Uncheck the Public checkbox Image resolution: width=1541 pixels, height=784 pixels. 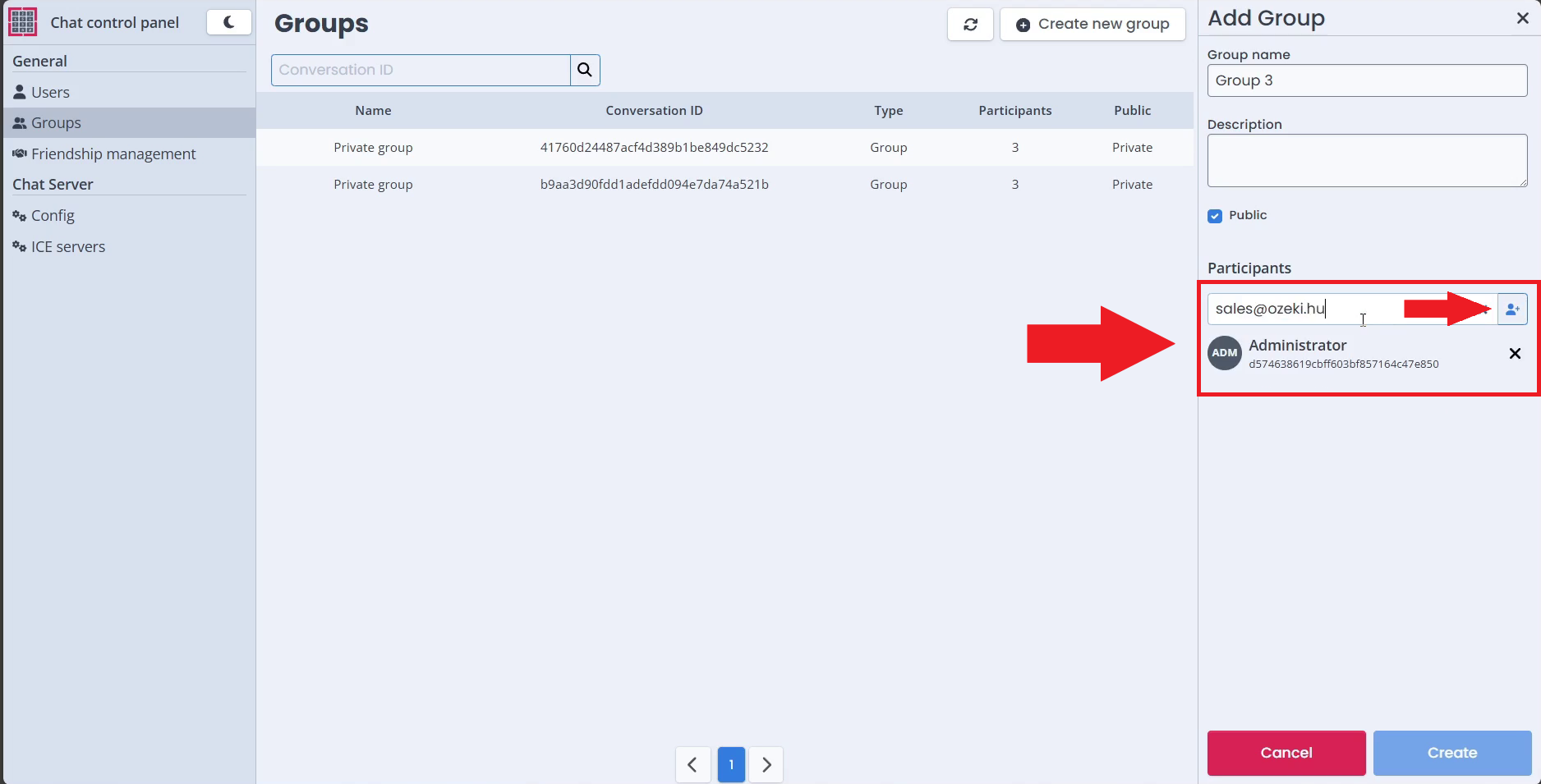[x=1215, y=216]
